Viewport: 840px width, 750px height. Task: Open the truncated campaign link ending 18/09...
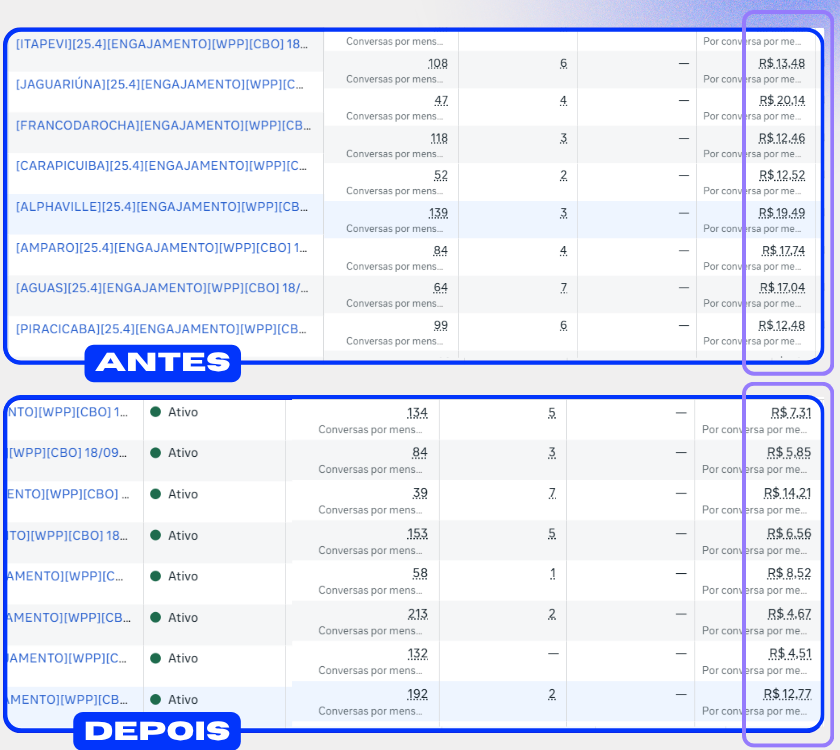(x=68, y=453)
